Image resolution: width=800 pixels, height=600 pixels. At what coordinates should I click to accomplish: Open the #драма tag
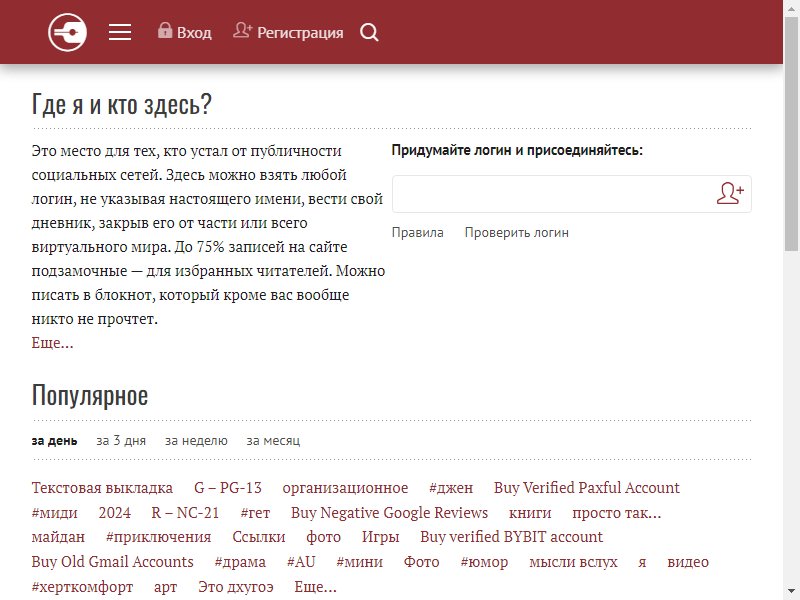(240, 562)
